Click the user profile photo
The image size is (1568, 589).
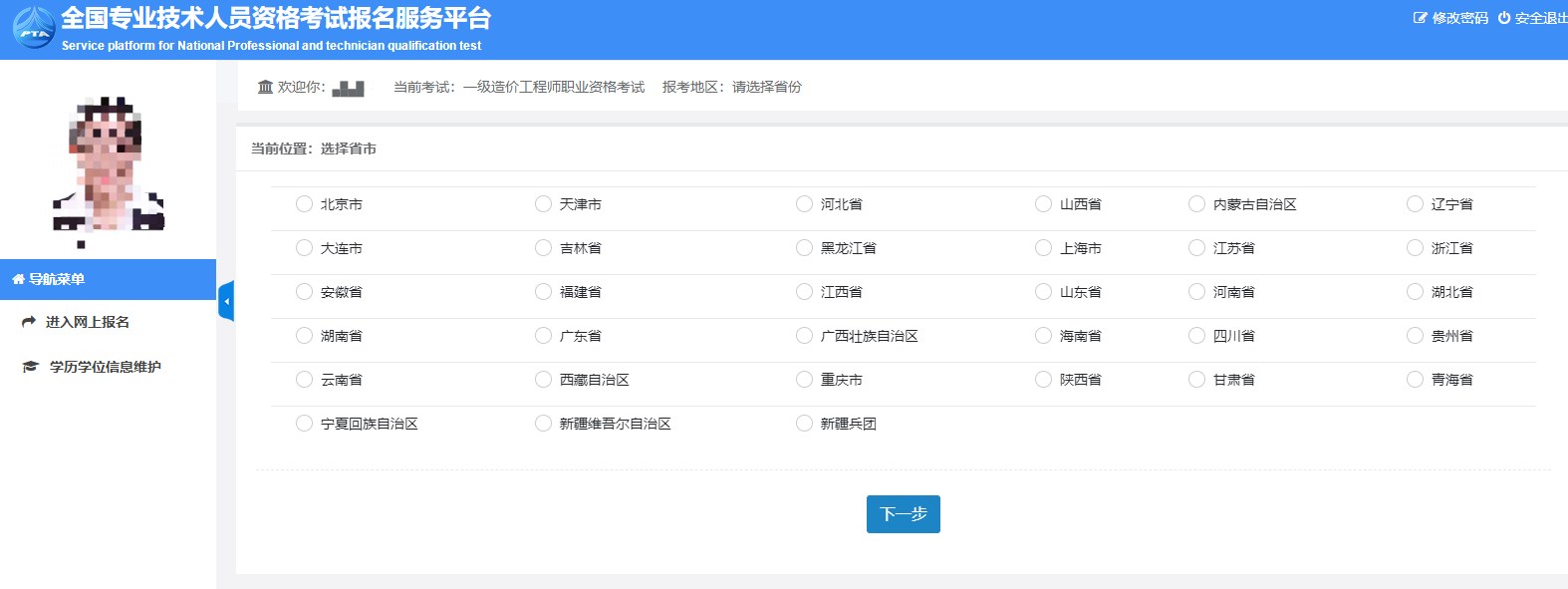point(108,165)
